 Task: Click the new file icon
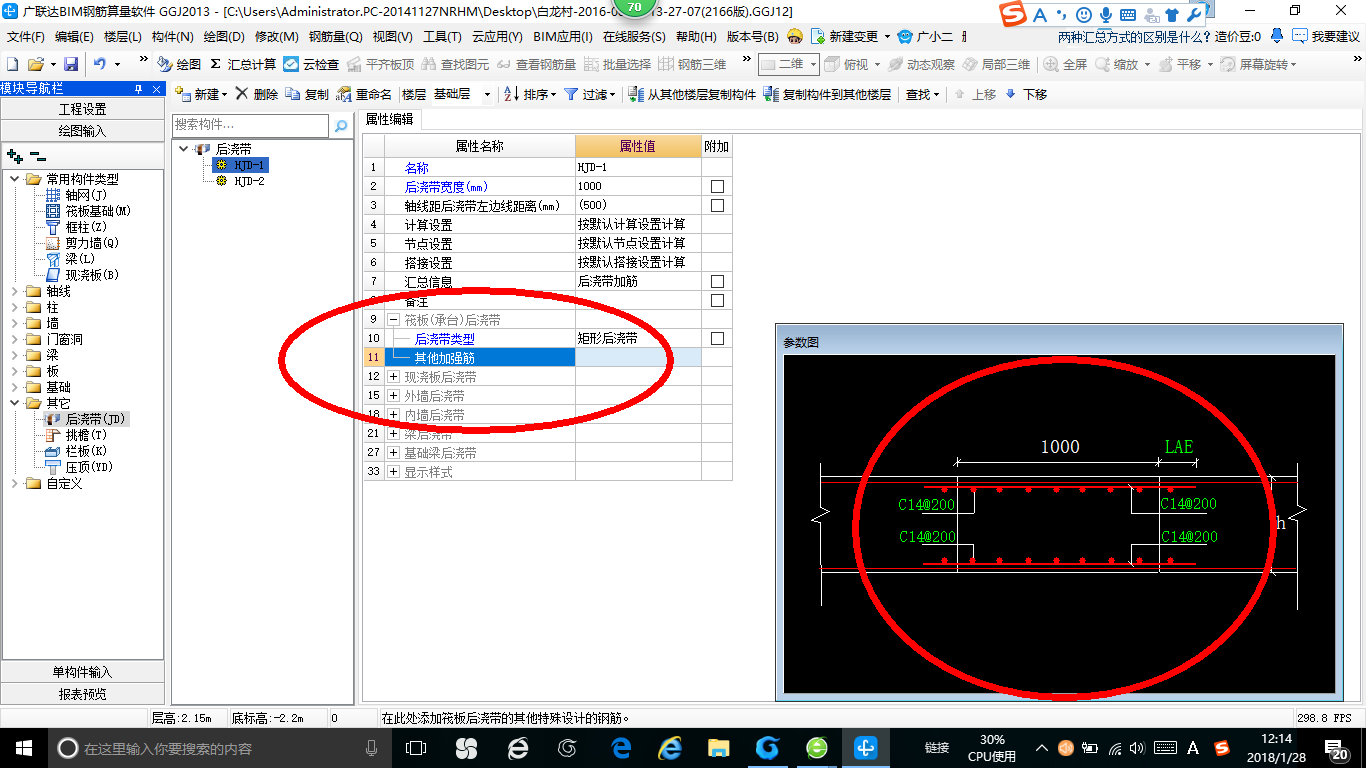13,64
